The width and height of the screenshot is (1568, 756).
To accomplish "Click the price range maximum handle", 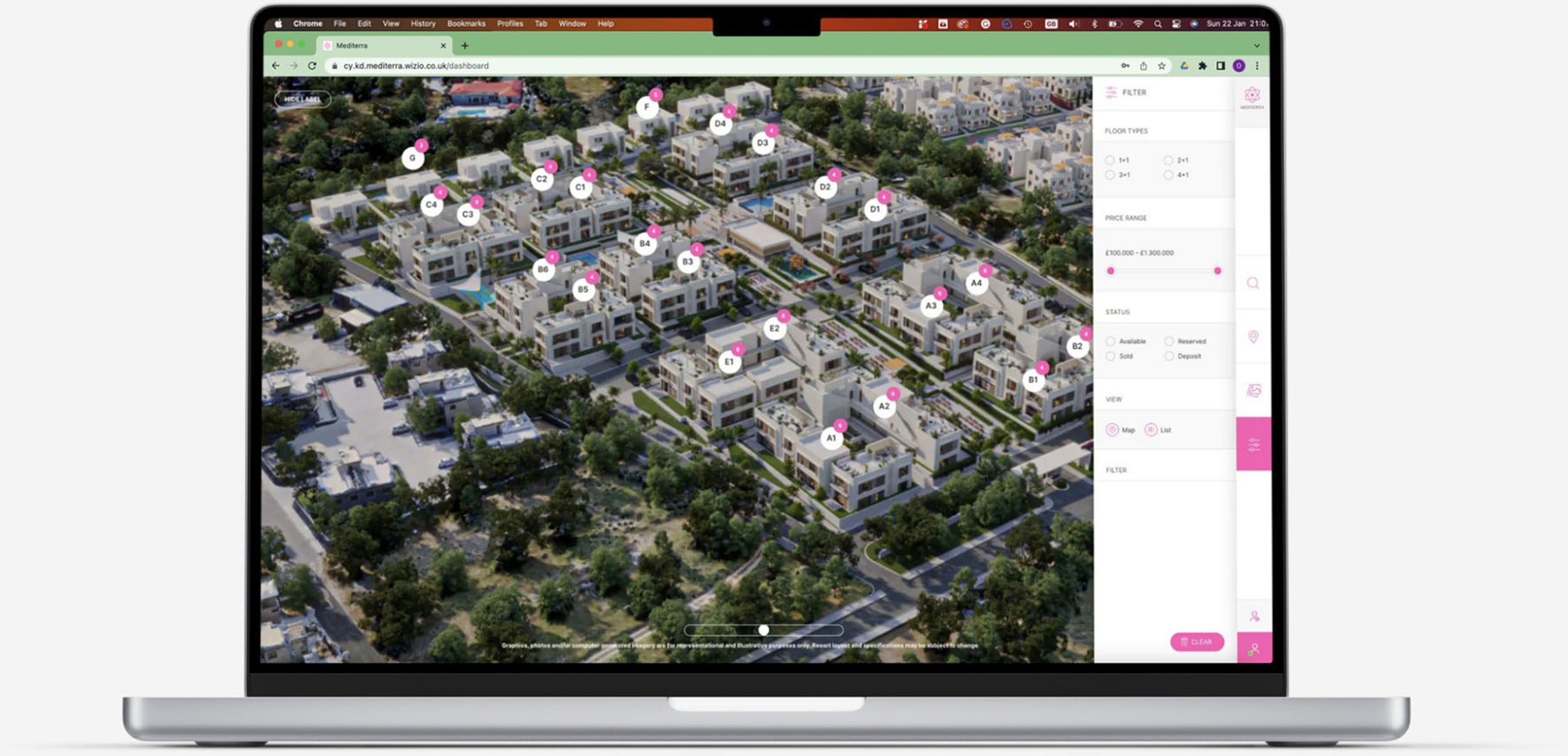I will [x=1217, y=271].
